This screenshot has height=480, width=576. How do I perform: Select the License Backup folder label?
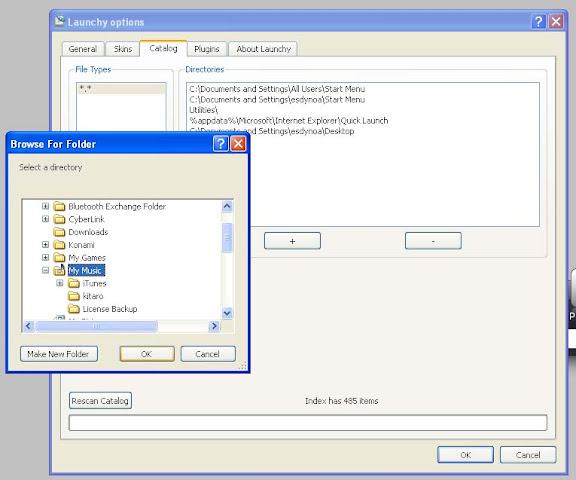coord(110,309)
